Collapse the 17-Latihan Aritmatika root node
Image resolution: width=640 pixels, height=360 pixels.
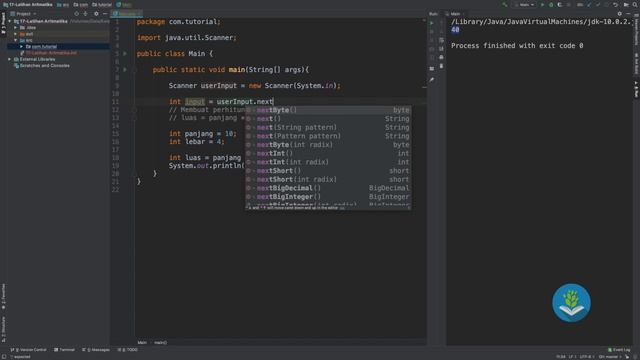pos(10,21)
